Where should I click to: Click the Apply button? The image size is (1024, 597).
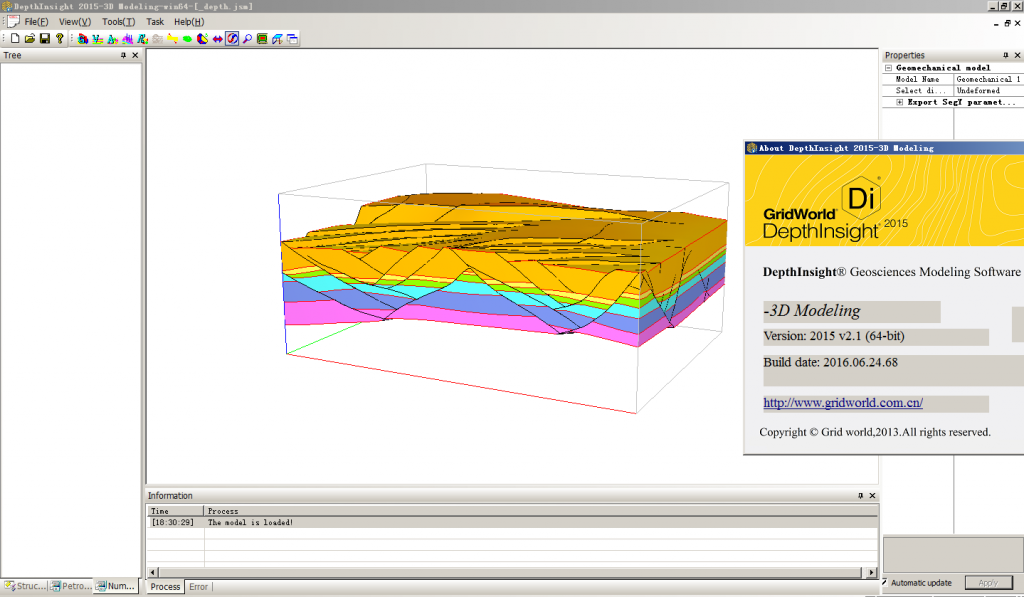[x=988, y=583]
